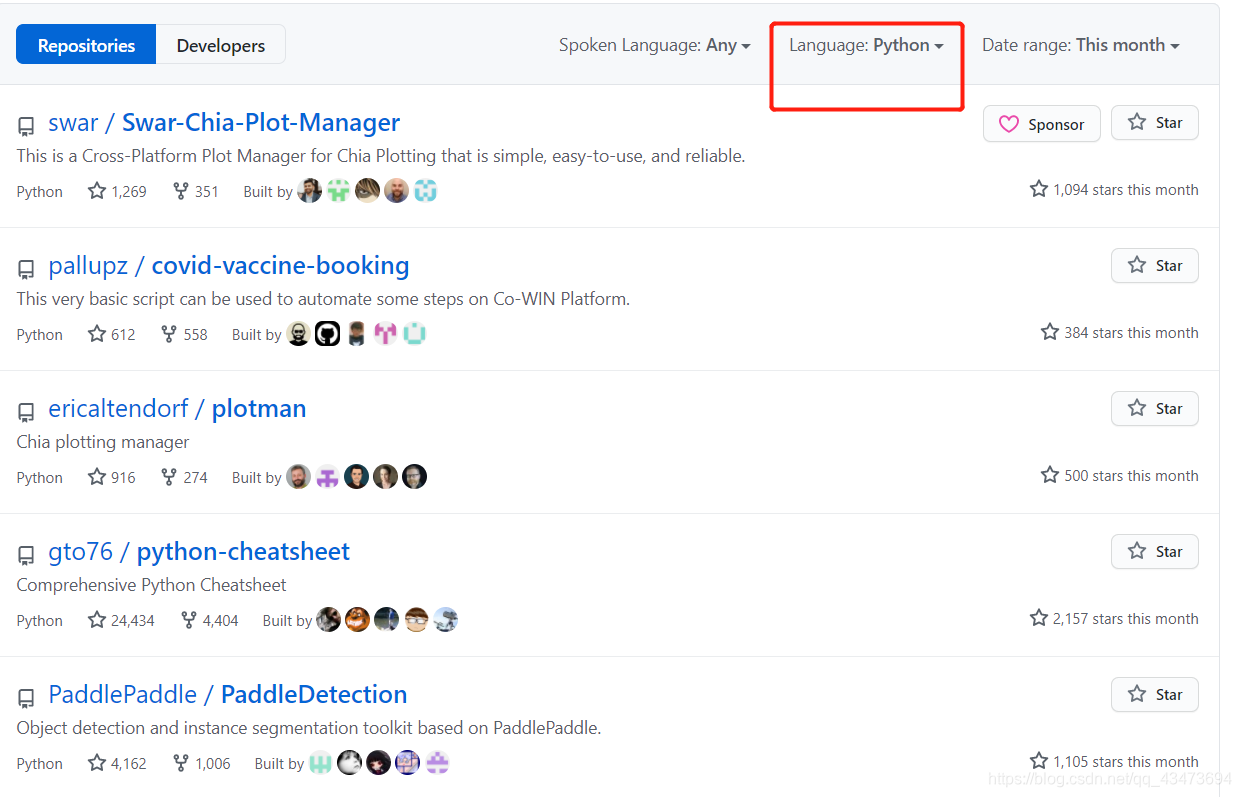Switch to the Developers tab
1241x797 pixels.
(221, 45)
